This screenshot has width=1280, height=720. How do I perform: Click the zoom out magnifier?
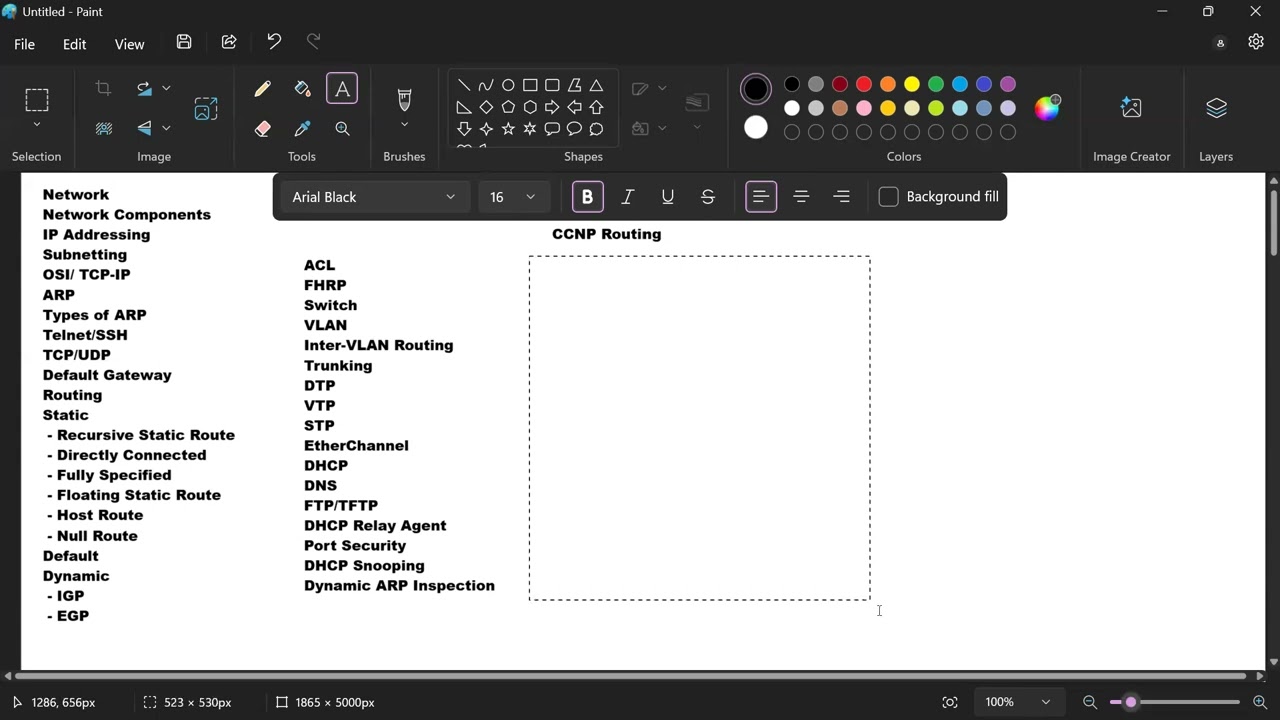coord(1090,703)
